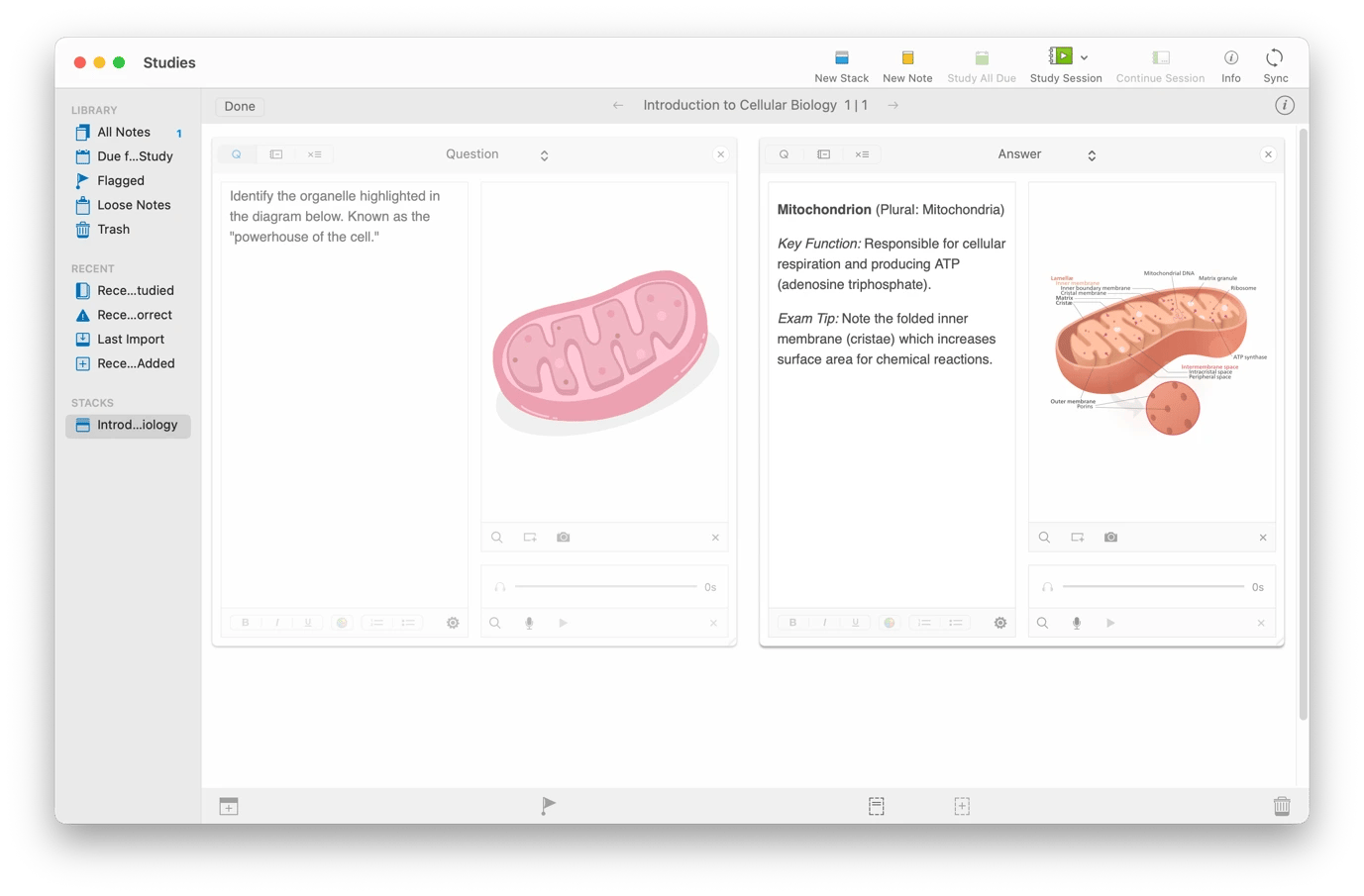1364x896 pixels.
Task: Flag the current note
Action: click(548, 806)
